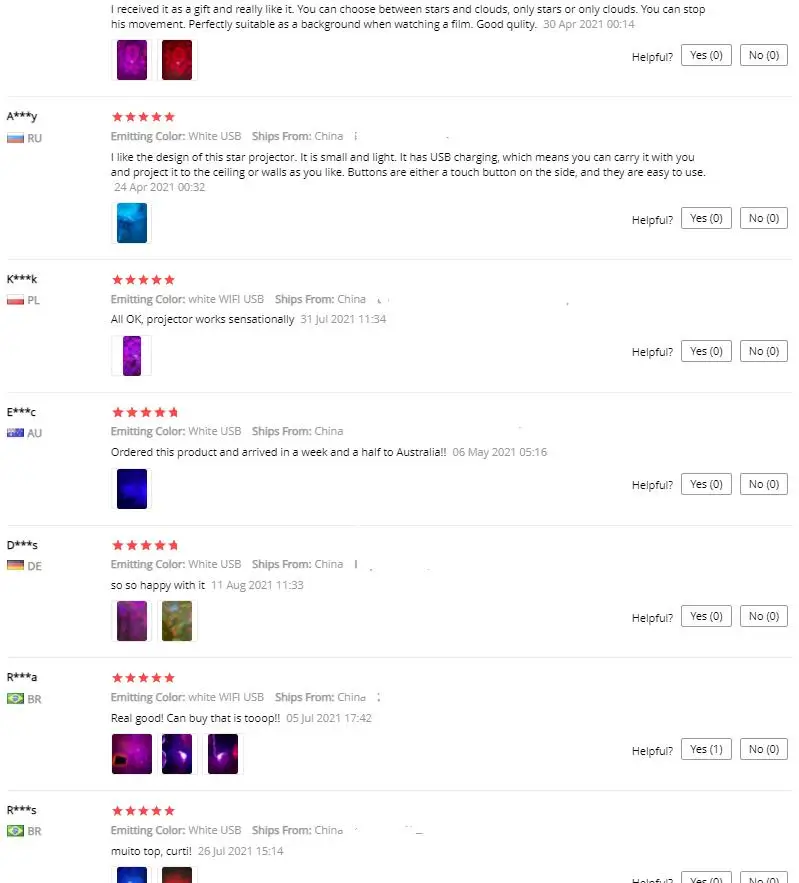Click the star rating on K***k's review

pyautogui.click(x=143, y=280)
